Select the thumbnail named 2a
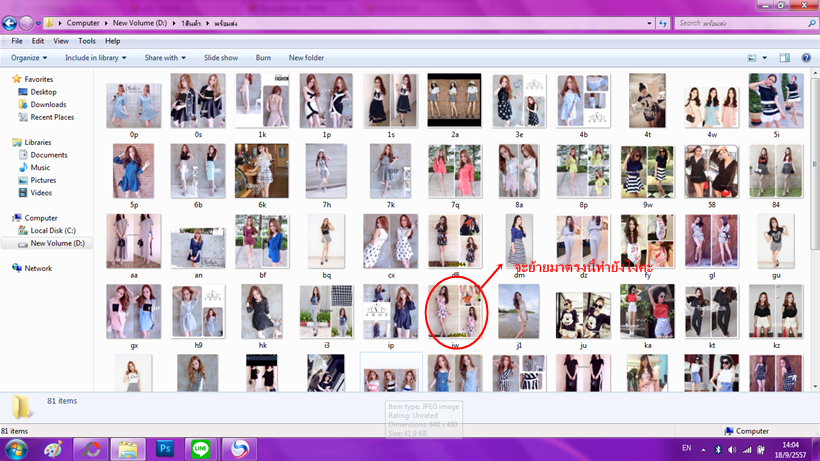The image size is (820, 461). point(454,101)
